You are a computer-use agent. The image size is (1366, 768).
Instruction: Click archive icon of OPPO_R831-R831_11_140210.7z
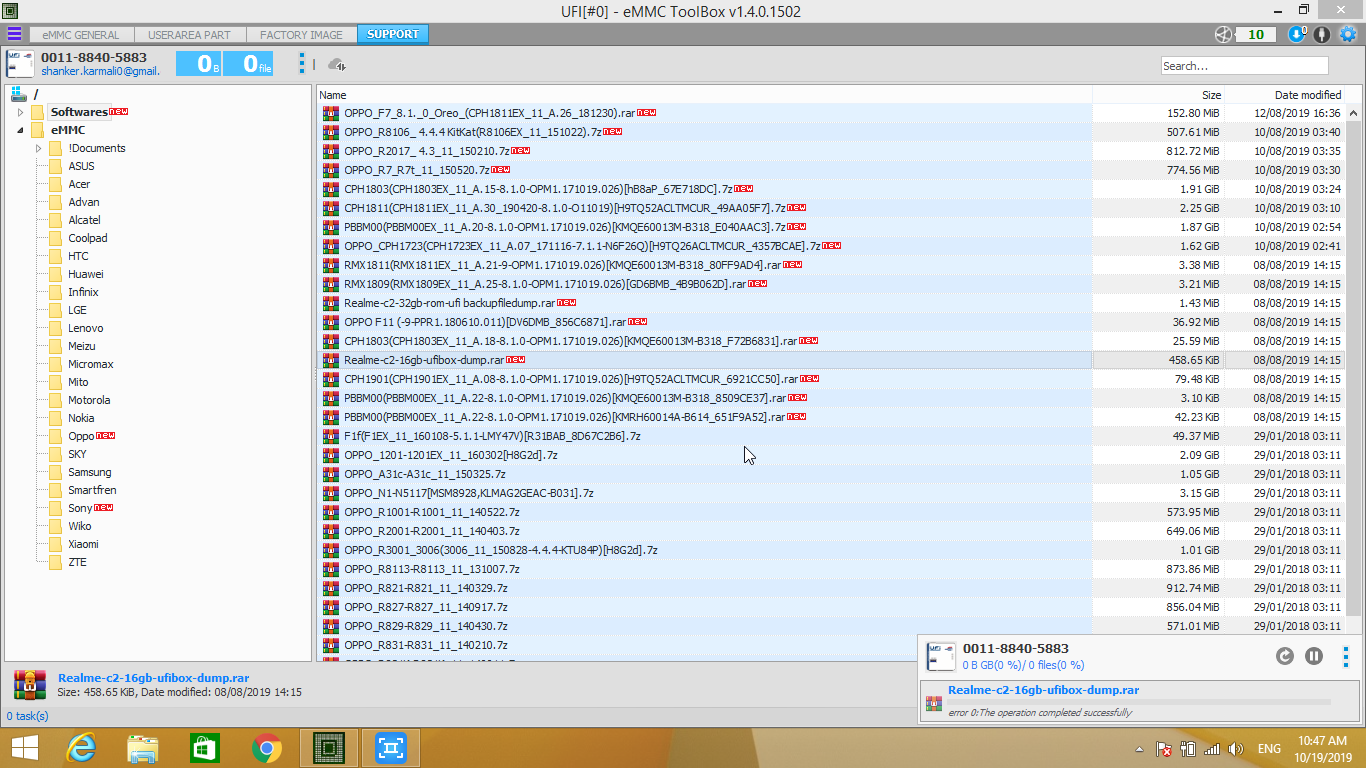331,645
